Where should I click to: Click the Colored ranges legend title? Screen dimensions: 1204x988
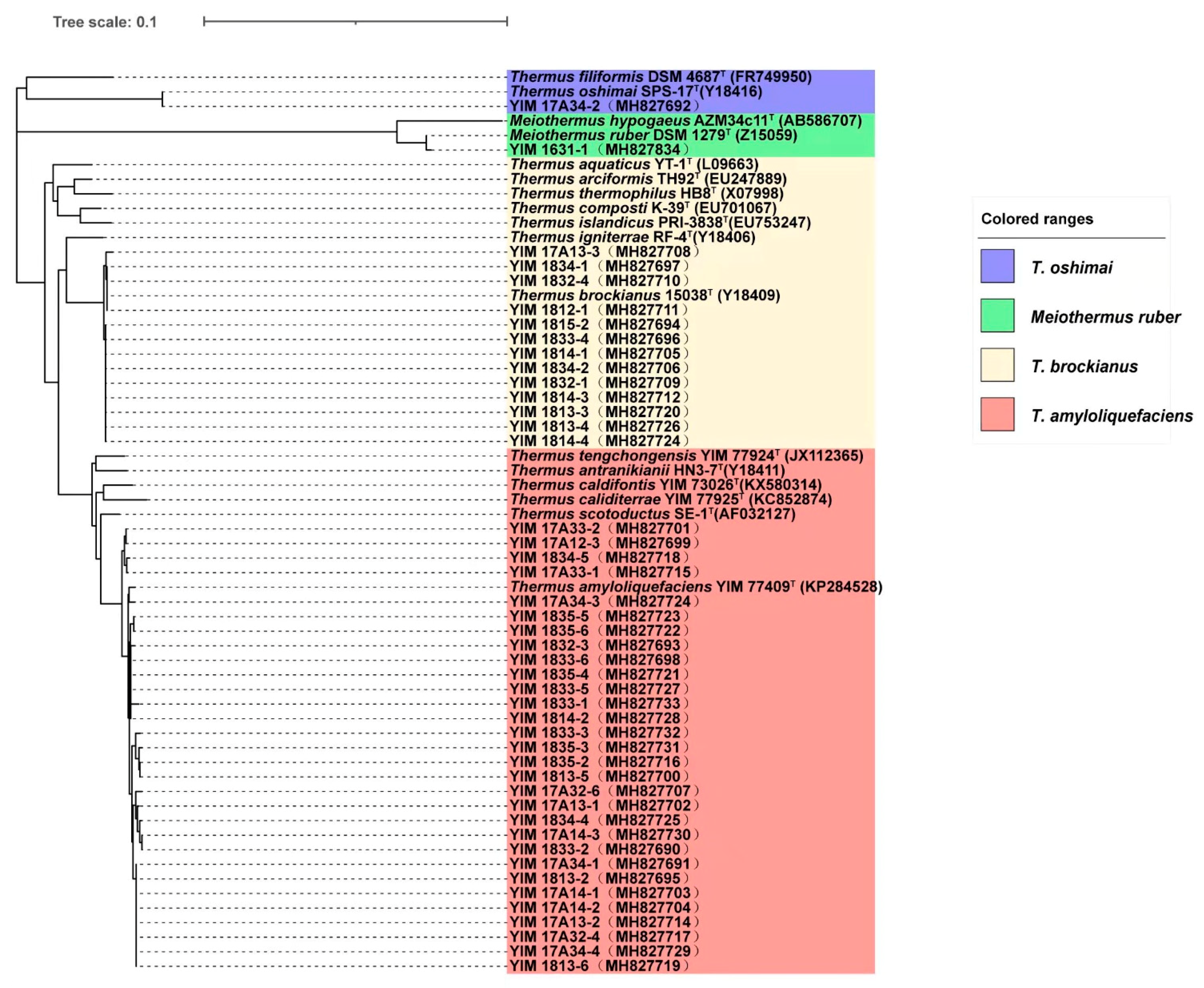1037,219
